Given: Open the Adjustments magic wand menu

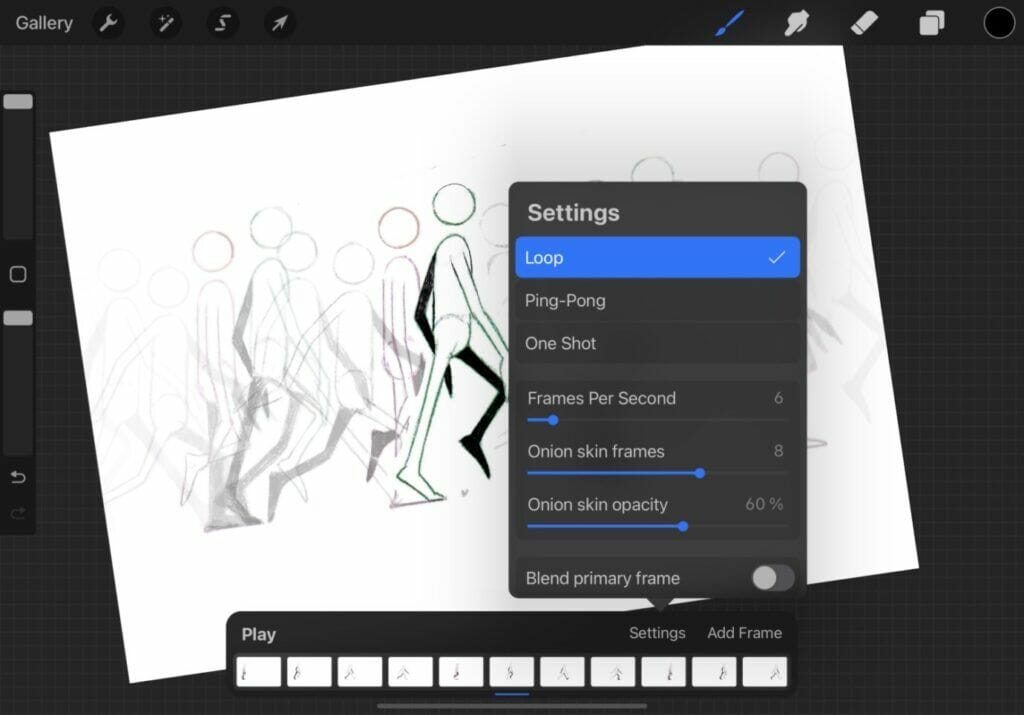Looking at the screenshot, I should point(166,24).
